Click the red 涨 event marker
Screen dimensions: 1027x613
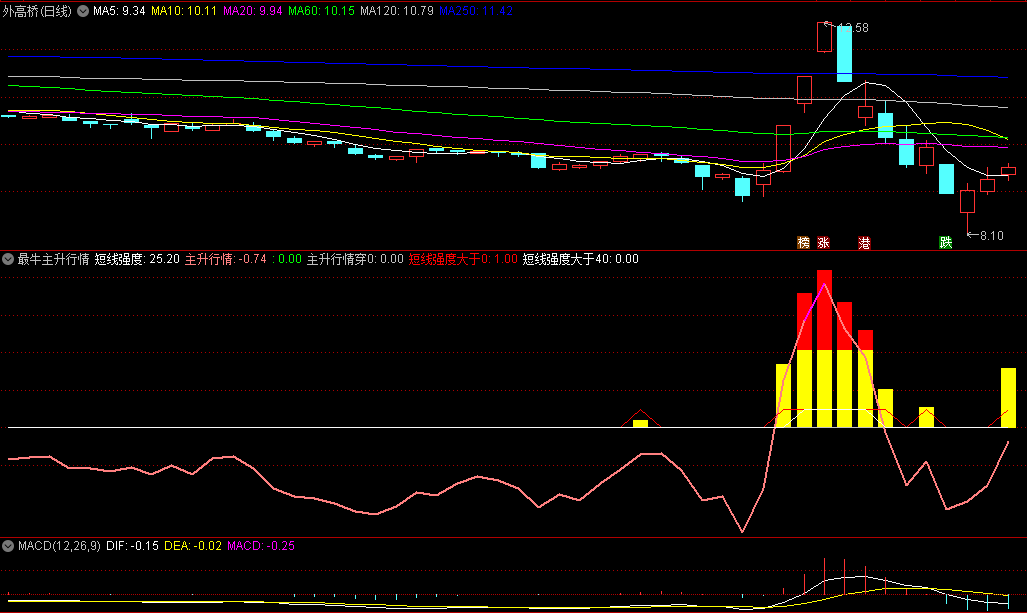(824, 243)
